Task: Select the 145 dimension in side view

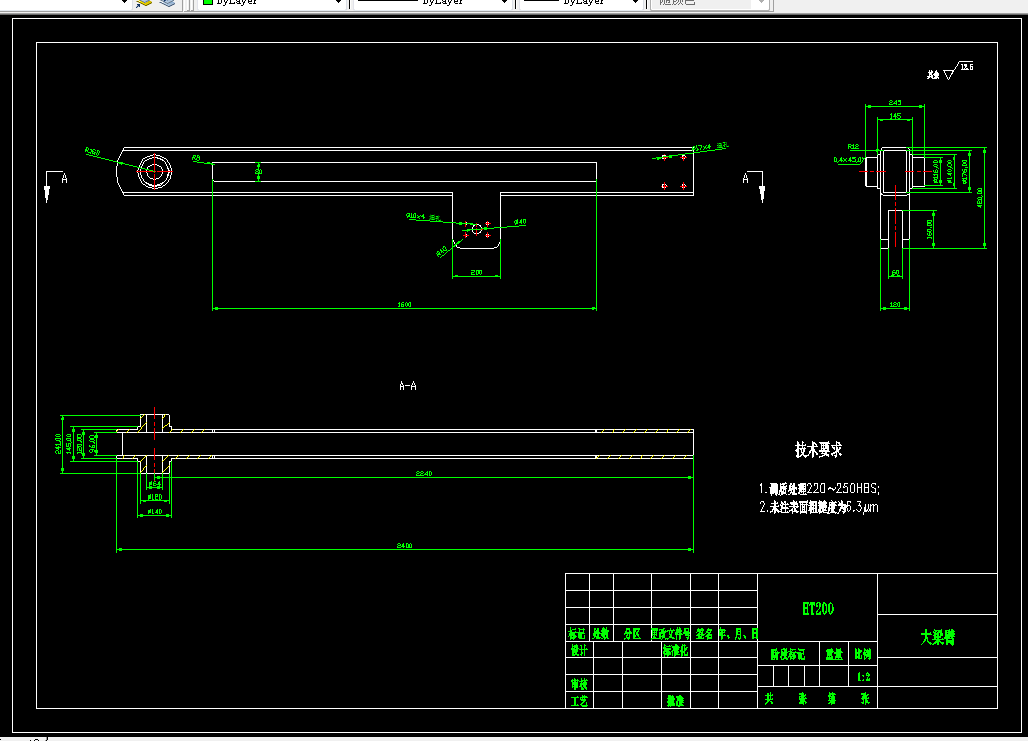Action: 895,116
